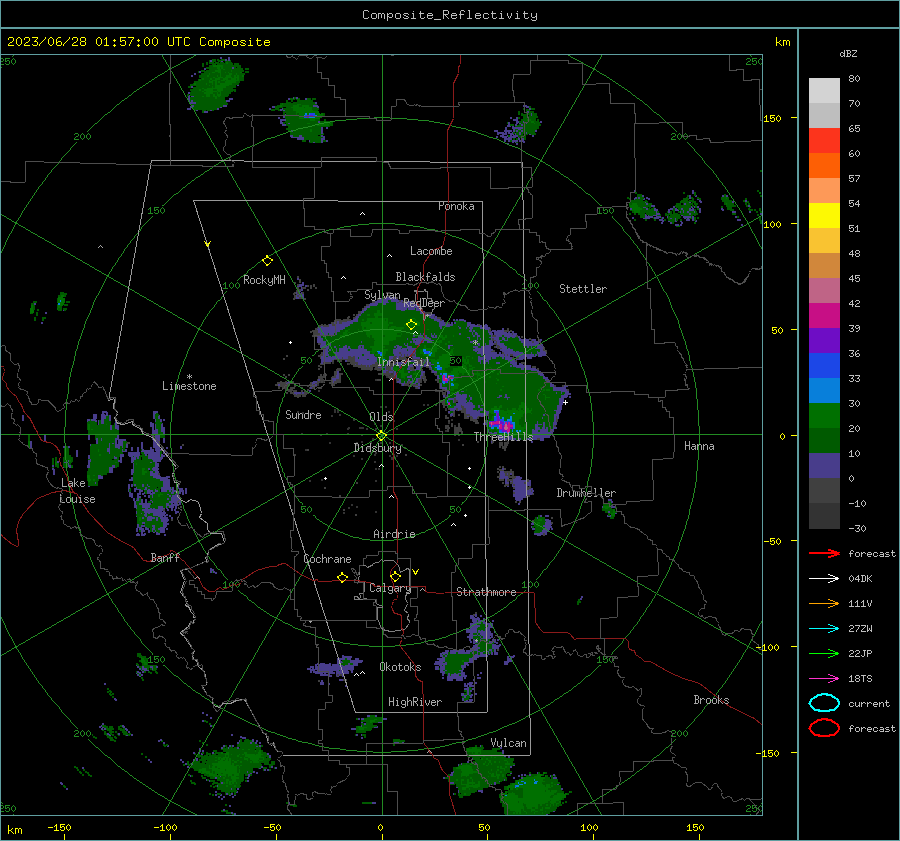Select the blue 33-36 dBZ swatch
This screenshot has width=900, height=841.
pos(824,366)
